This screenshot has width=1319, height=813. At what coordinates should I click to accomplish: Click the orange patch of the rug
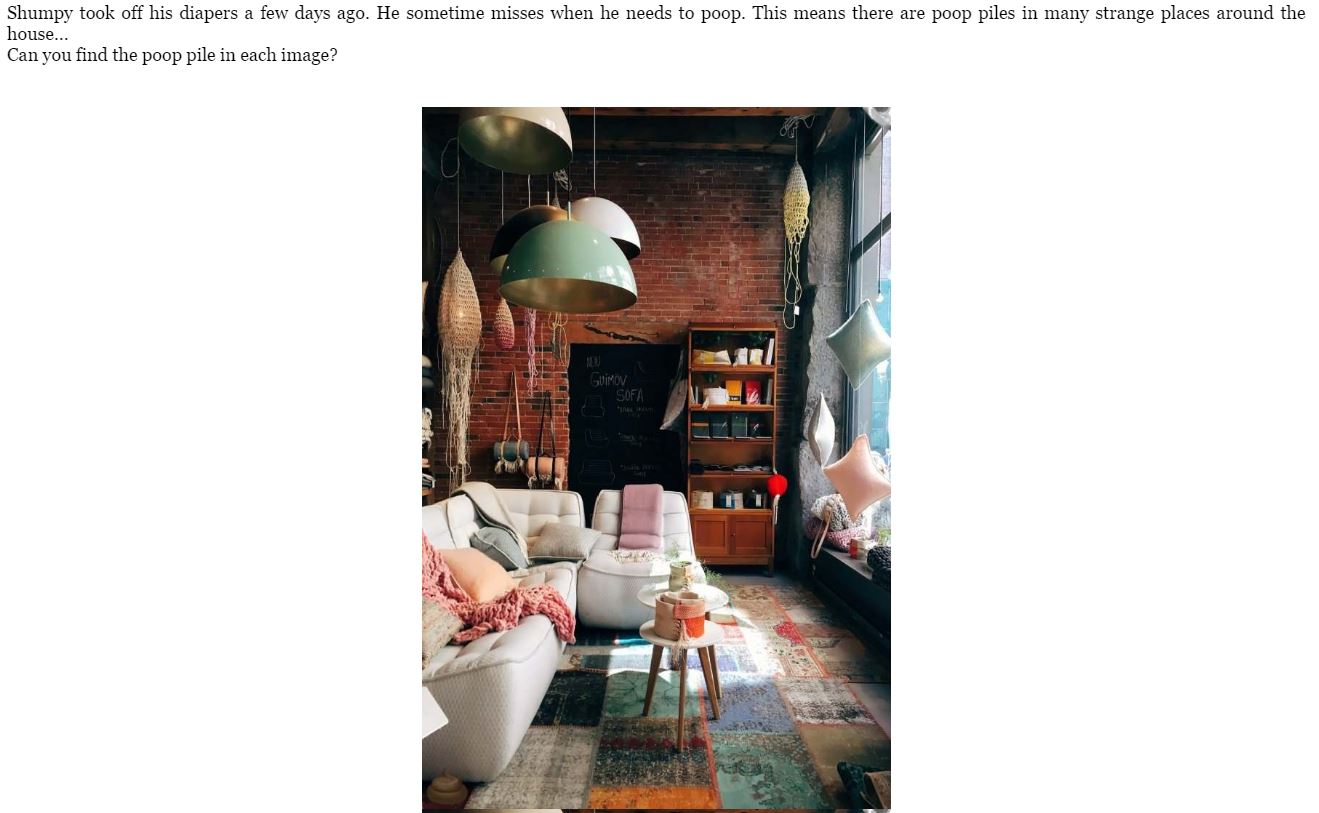tap(654, 797)
